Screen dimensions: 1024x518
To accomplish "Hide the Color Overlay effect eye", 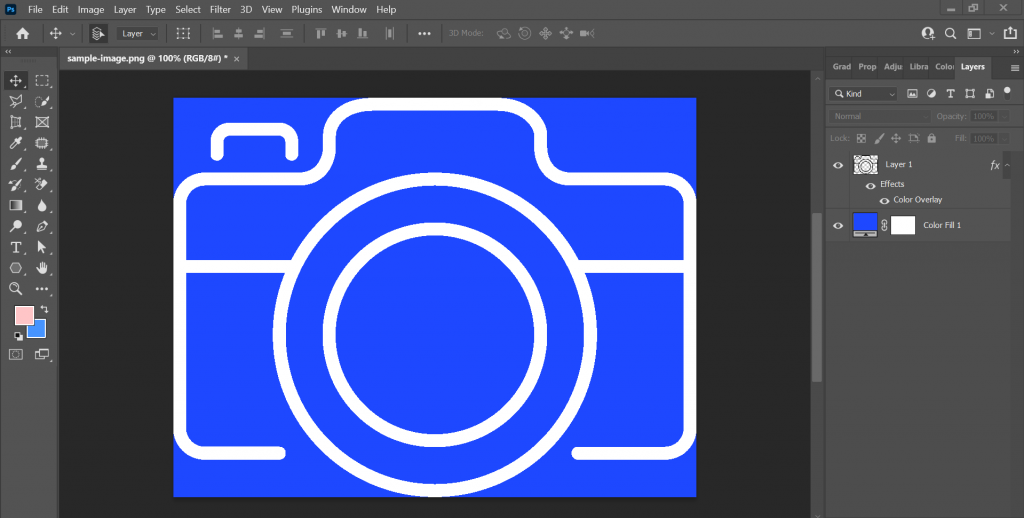I will [x=884, y=201].
